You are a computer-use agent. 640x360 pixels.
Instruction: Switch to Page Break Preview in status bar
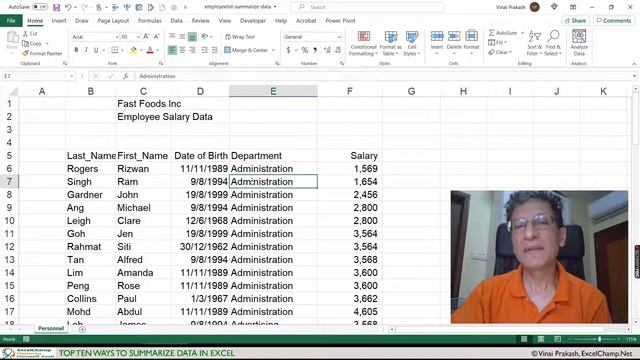pos(557,339)
